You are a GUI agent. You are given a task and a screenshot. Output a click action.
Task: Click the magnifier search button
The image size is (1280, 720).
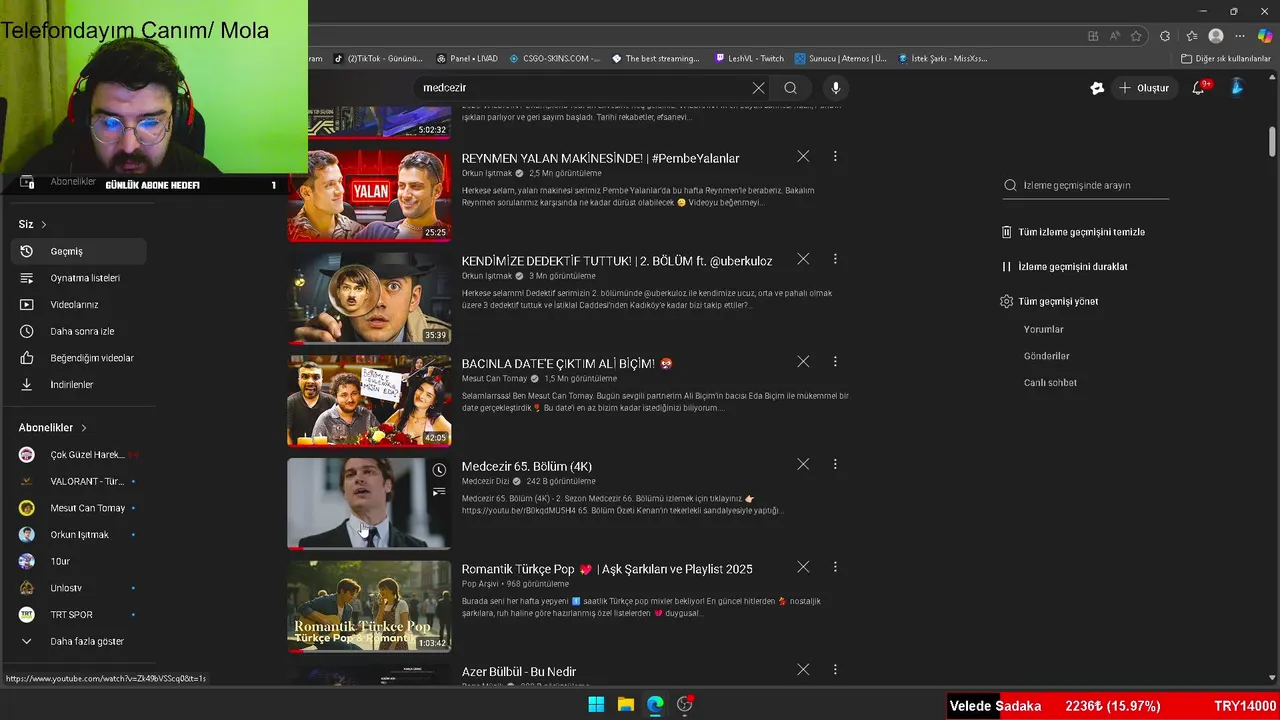[790, 88]
